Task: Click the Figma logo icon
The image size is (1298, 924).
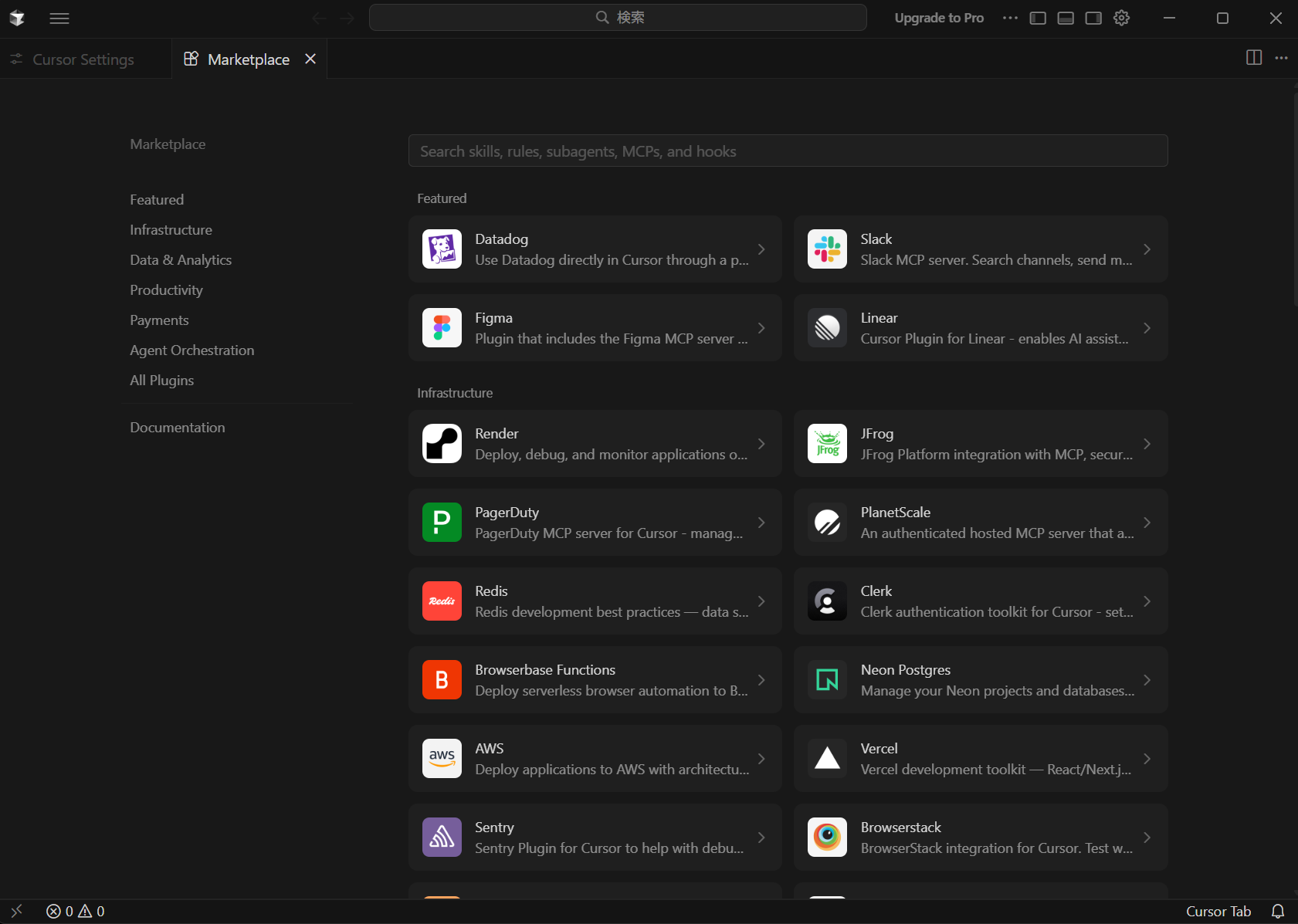Action: [x=442, y=328]
